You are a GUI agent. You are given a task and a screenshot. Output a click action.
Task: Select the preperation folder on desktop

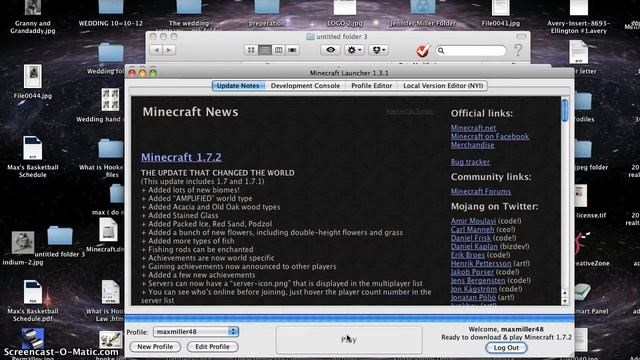click(267, 8)
